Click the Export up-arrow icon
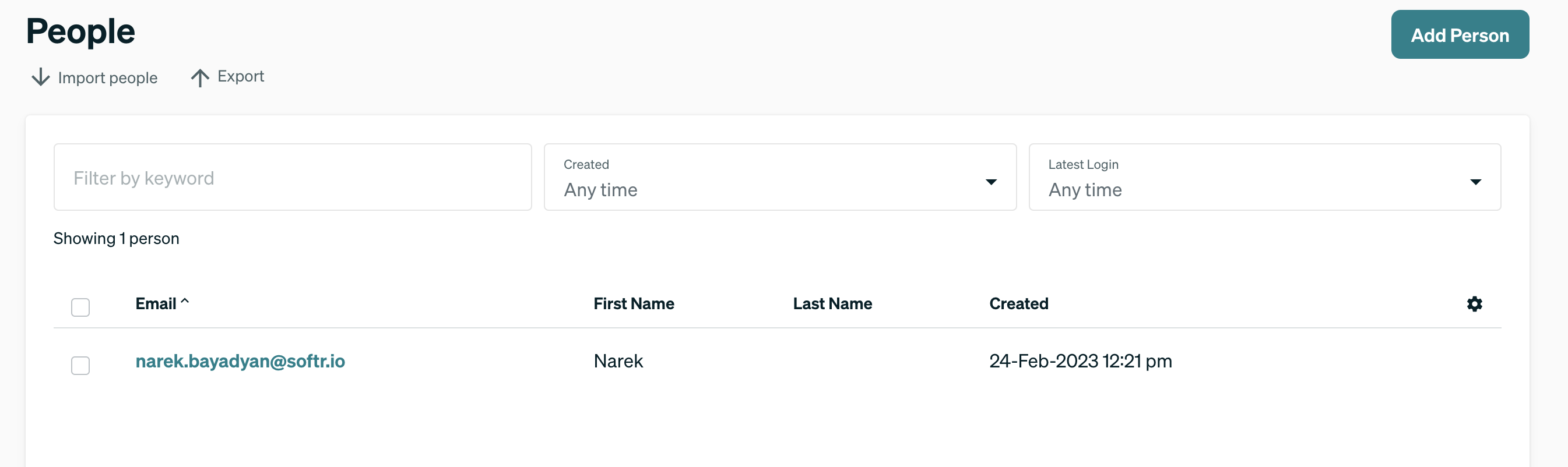The image size is (1568, 467). 200,77
